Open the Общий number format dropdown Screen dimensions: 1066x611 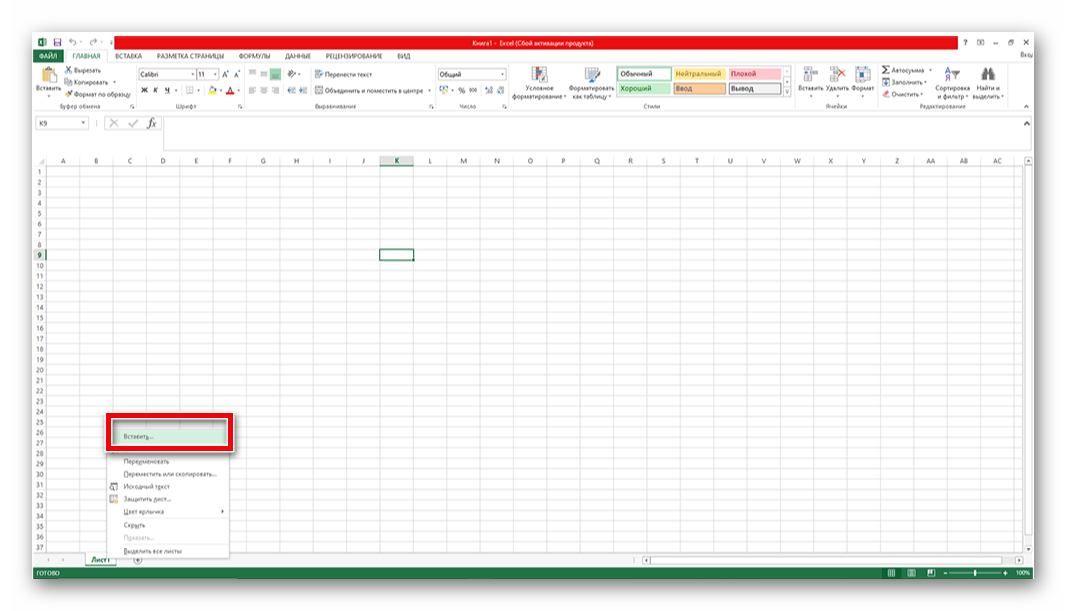point(502,74)
